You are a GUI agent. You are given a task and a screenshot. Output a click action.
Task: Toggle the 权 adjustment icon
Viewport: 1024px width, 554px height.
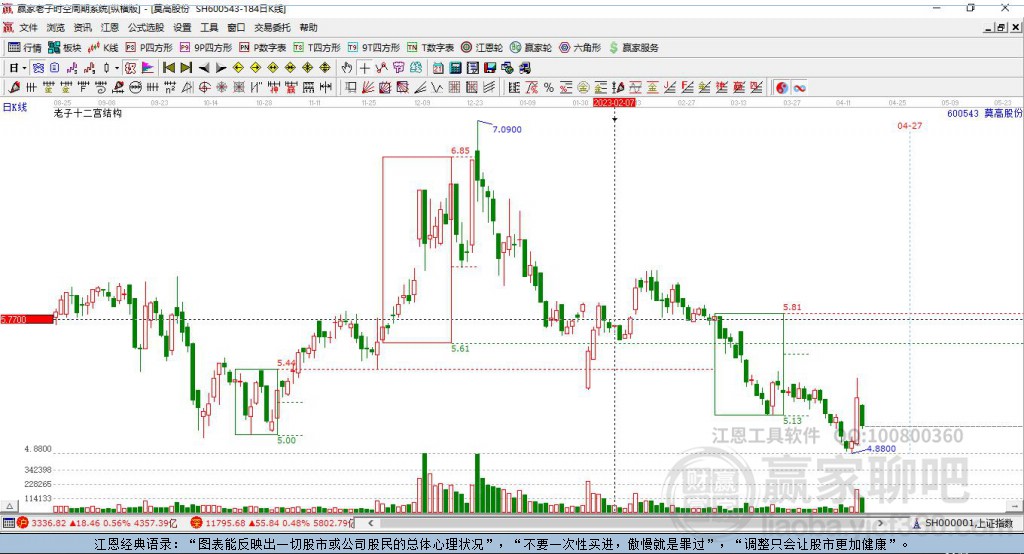pos(131,68)
